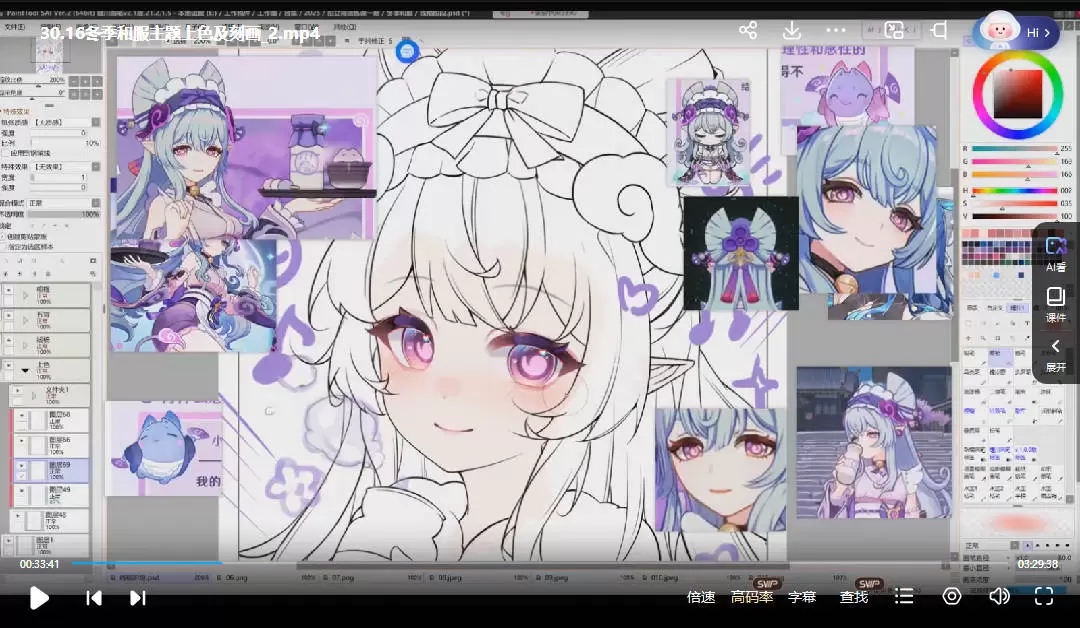Click the total duration 03:29:38
Screen dimensions: 1080x628
[1037, 564]
